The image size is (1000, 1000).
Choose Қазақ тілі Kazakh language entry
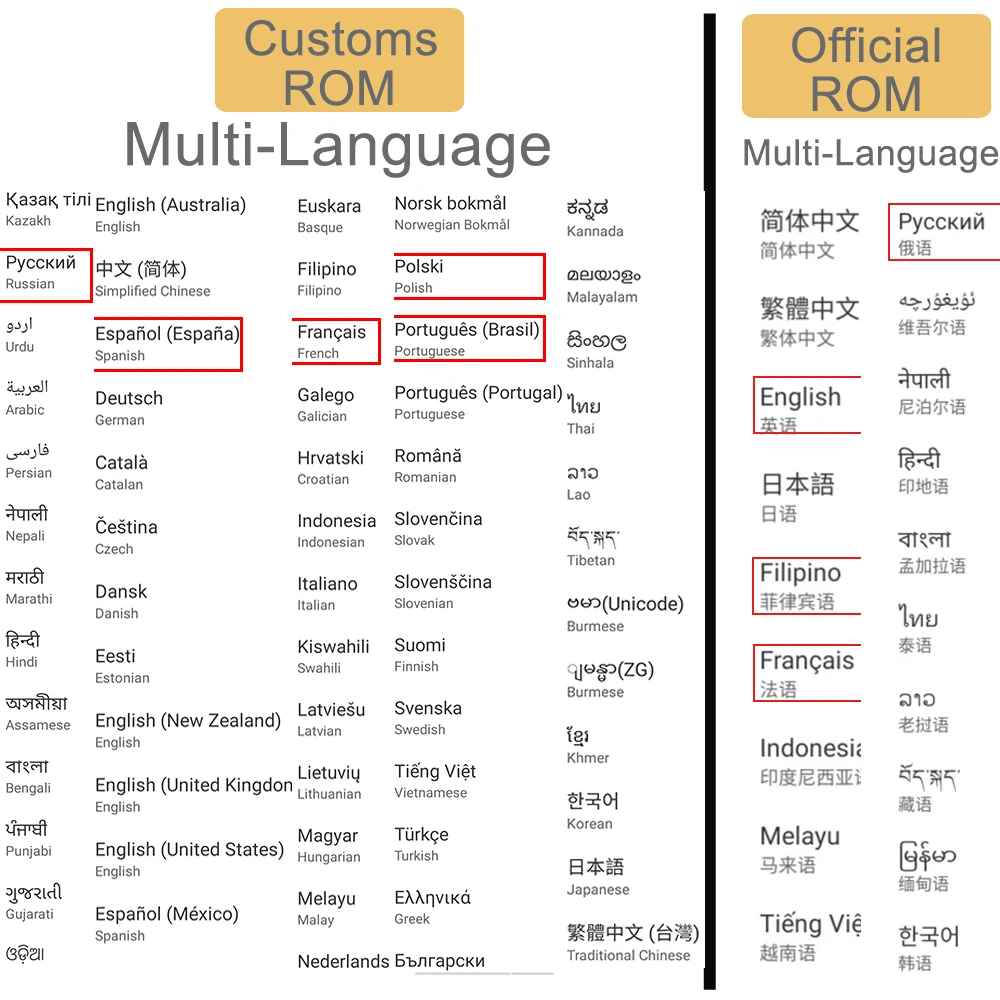pos(48,209)
